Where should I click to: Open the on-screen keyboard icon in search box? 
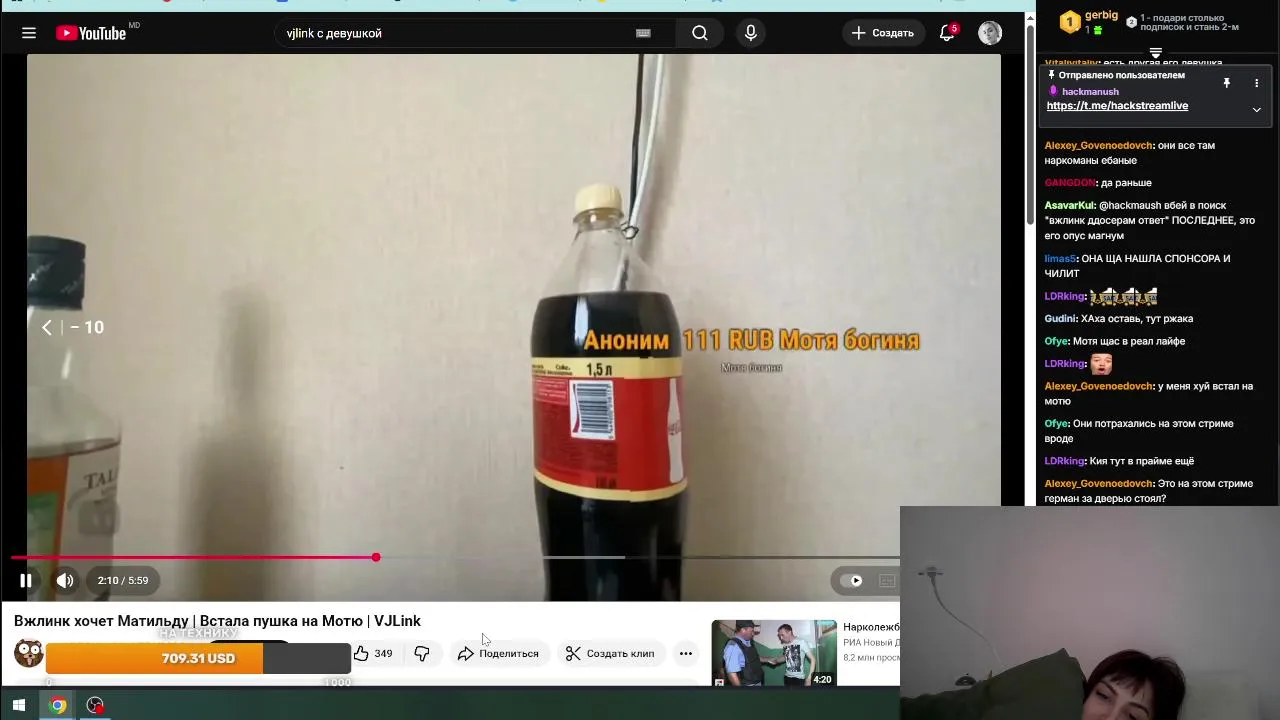[643, 33]
